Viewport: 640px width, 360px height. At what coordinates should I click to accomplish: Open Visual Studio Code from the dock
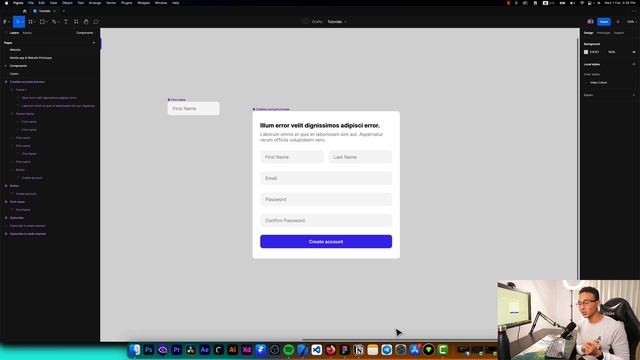[316, 350]
